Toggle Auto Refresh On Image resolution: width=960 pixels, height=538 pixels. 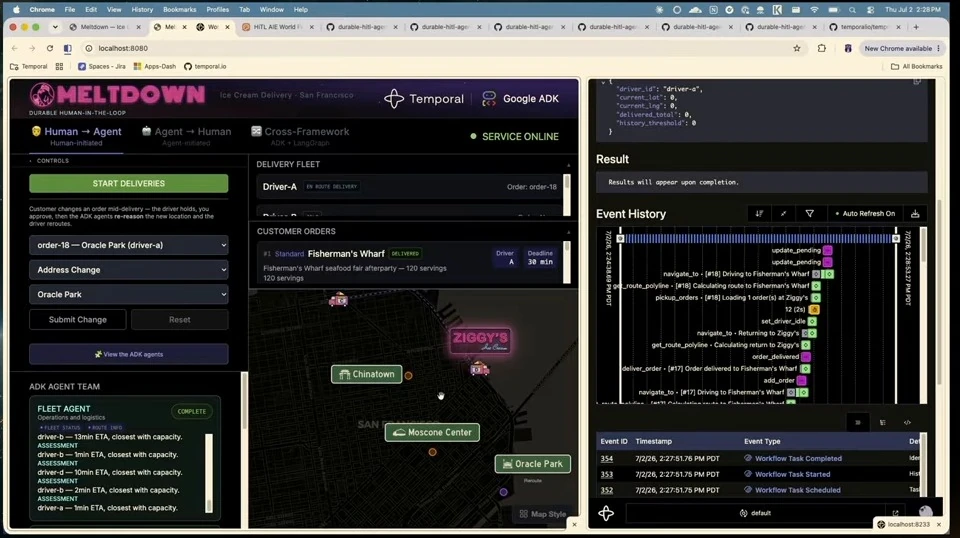pos(865,214)
